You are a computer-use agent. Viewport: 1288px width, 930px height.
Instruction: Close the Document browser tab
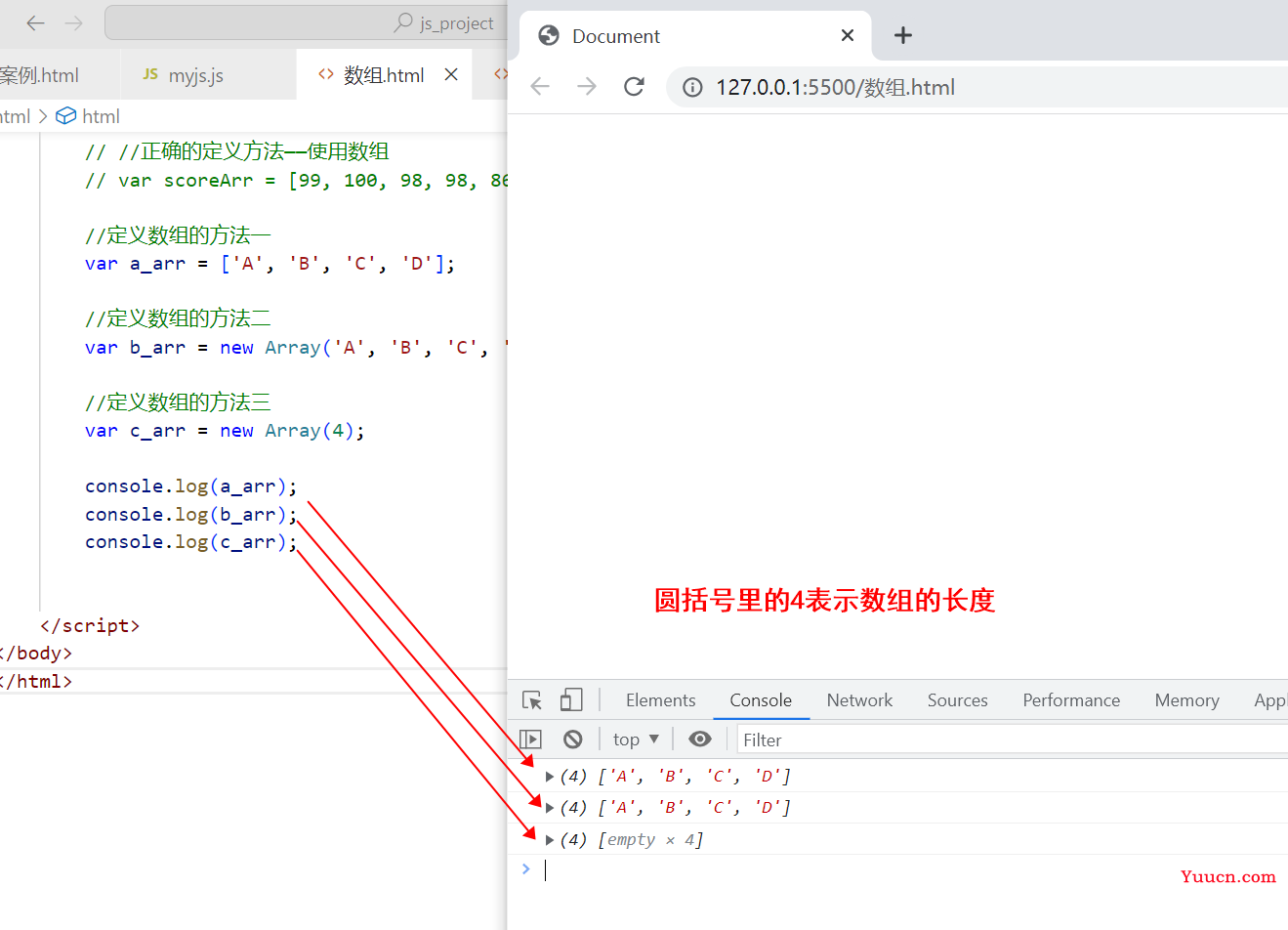coord(848,35)
